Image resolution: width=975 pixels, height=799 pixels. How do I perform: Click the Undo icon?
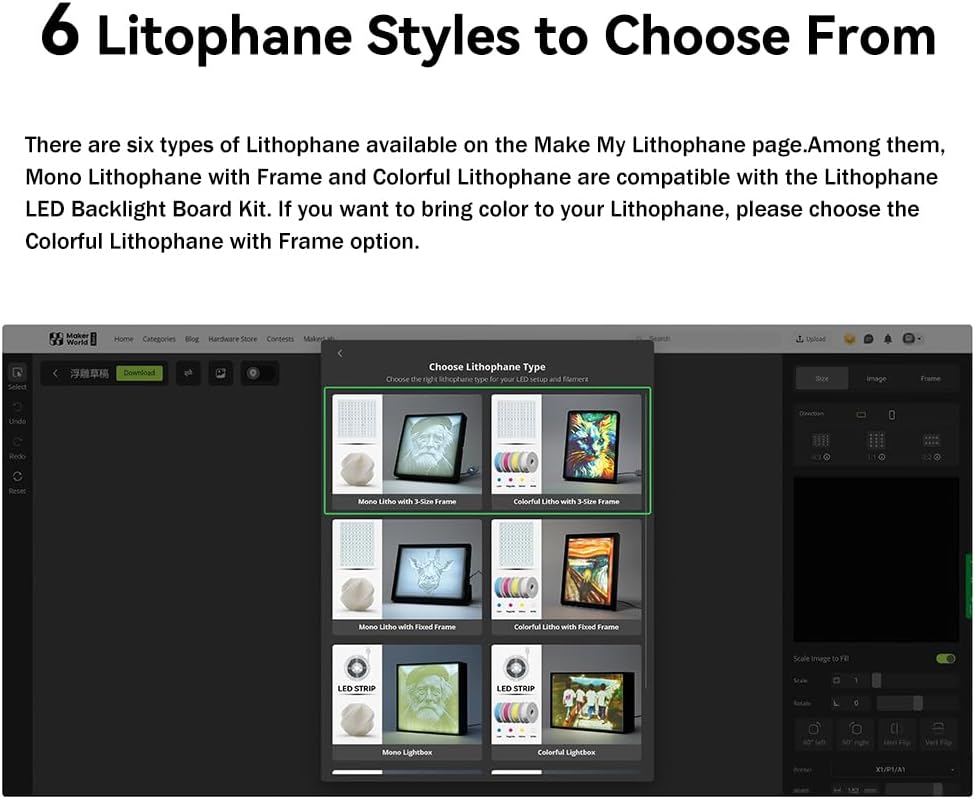click(x=17, y=407)
